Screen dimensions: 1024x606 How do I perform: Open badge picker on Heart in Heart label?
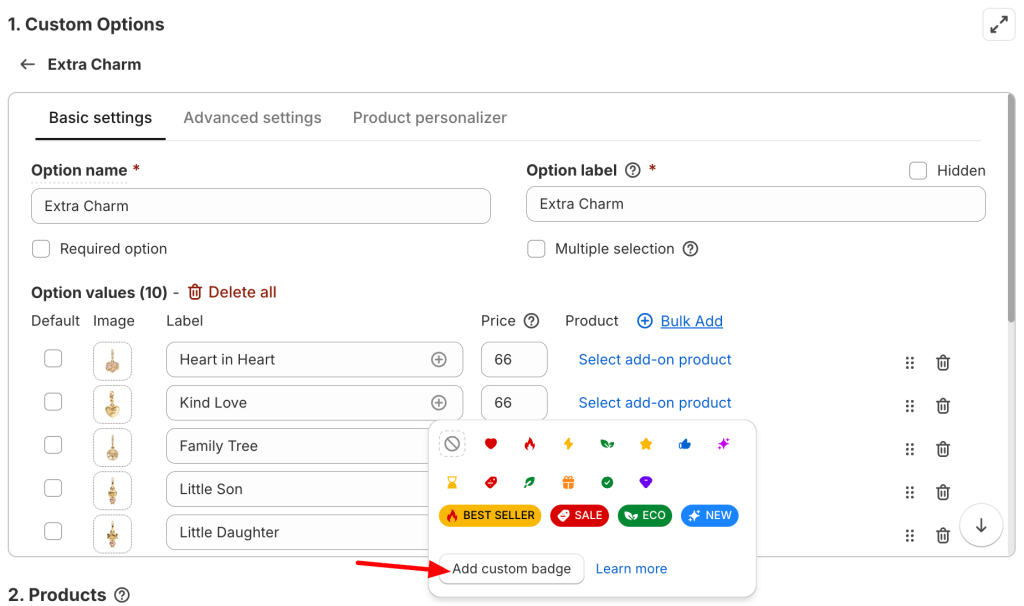click(x=438, y=360)
